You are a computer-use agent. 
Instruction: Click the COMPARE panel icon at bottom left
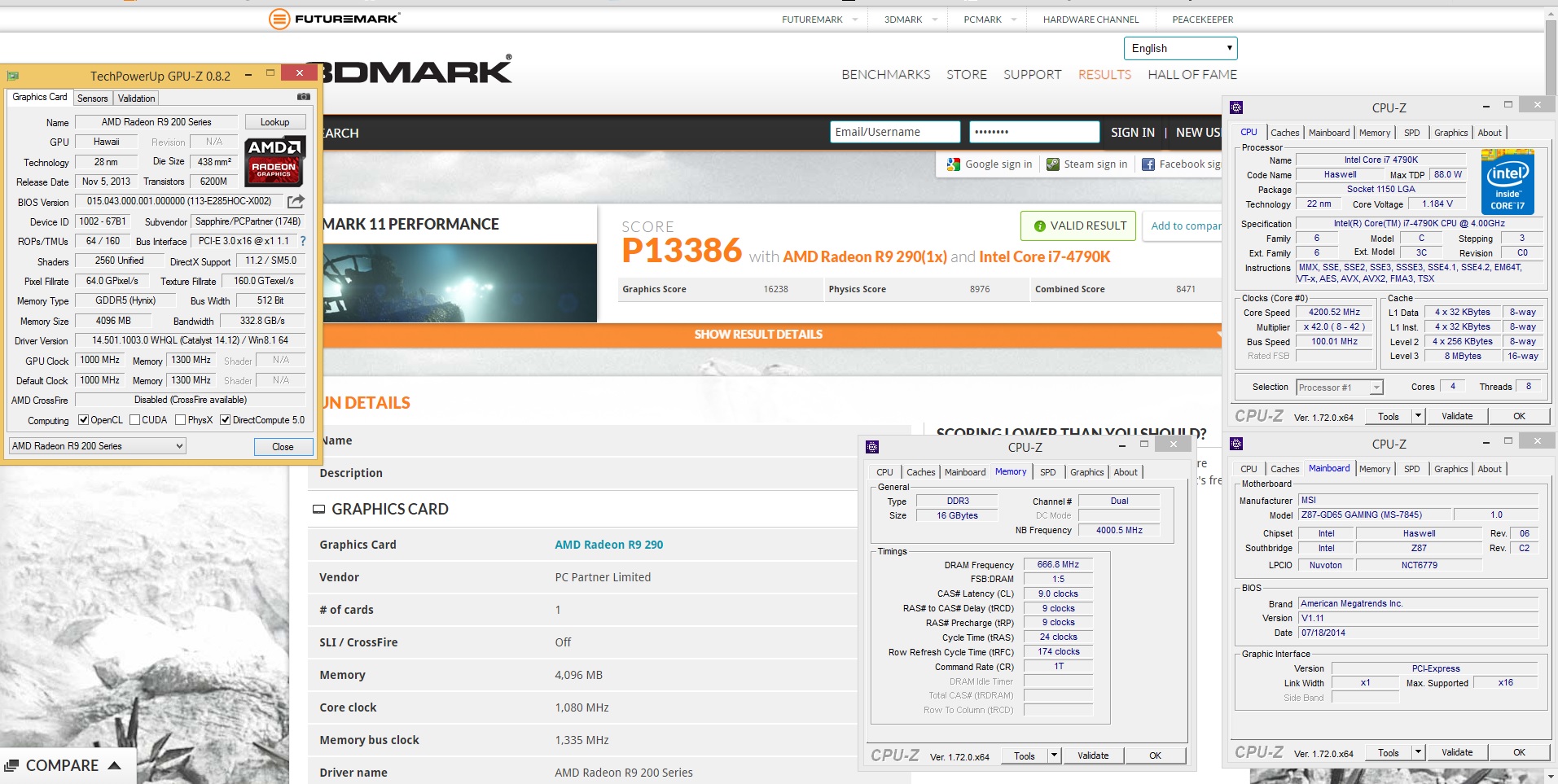pos(11,765)
